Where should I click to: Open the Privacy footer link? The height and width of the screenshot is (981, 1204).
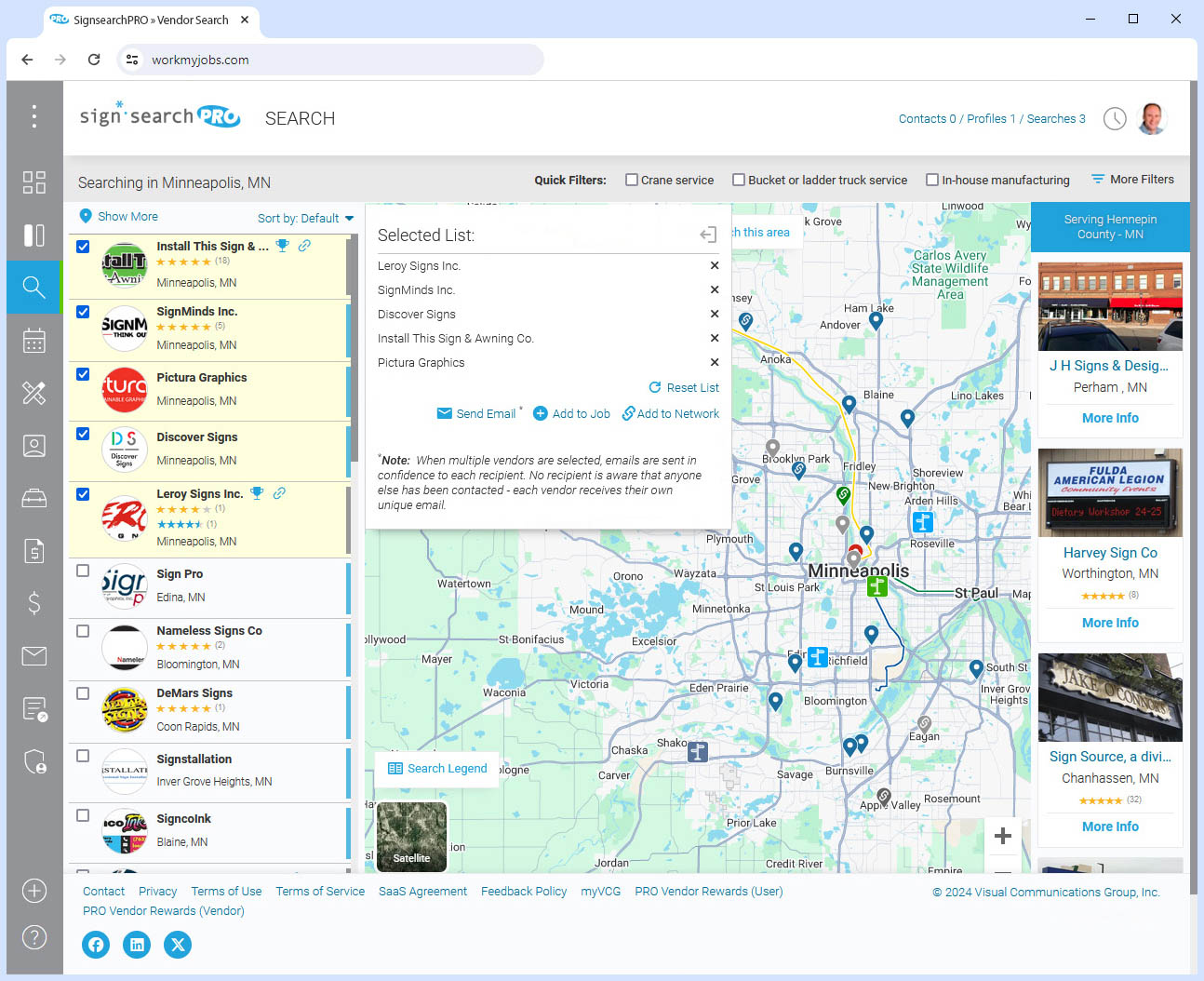(157, 891)
